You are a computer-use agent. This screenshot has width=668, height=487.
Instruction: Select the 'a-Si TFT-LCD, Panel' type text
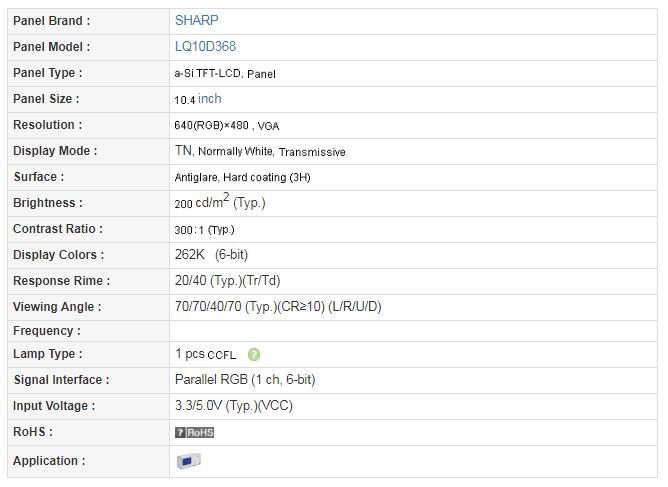224,73
